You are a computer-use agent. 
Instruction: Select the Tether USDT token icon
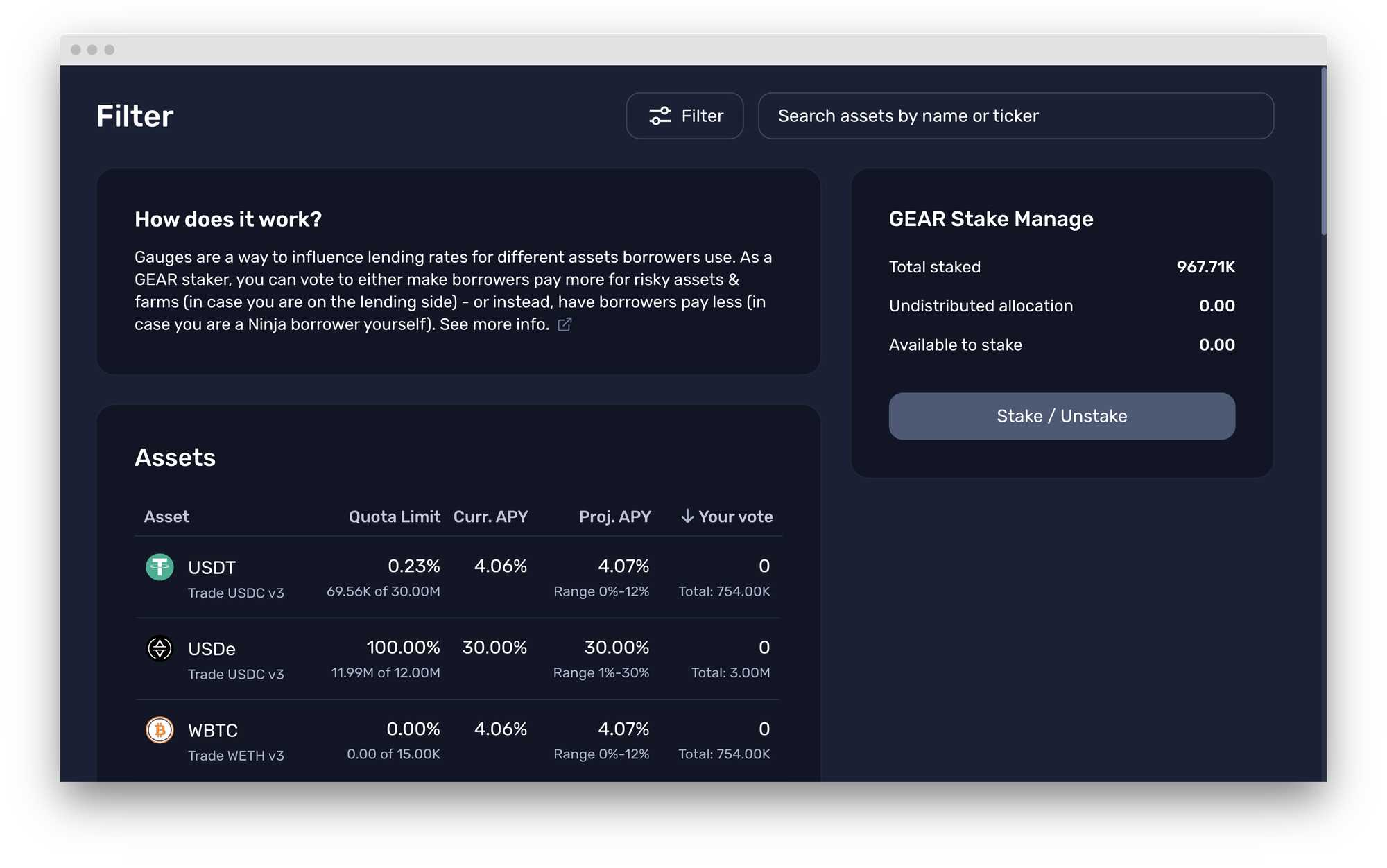pyautogui.click(x=160, y=566)
